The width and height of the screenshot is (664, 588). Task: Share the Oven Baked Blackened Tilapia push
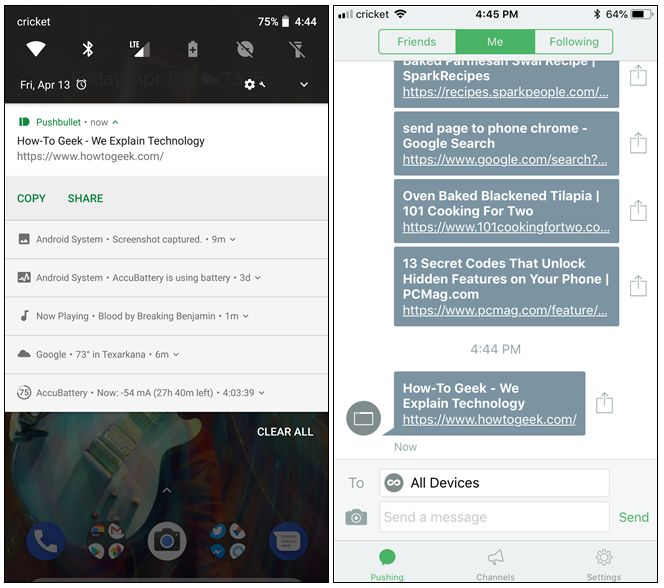(638, 211)
